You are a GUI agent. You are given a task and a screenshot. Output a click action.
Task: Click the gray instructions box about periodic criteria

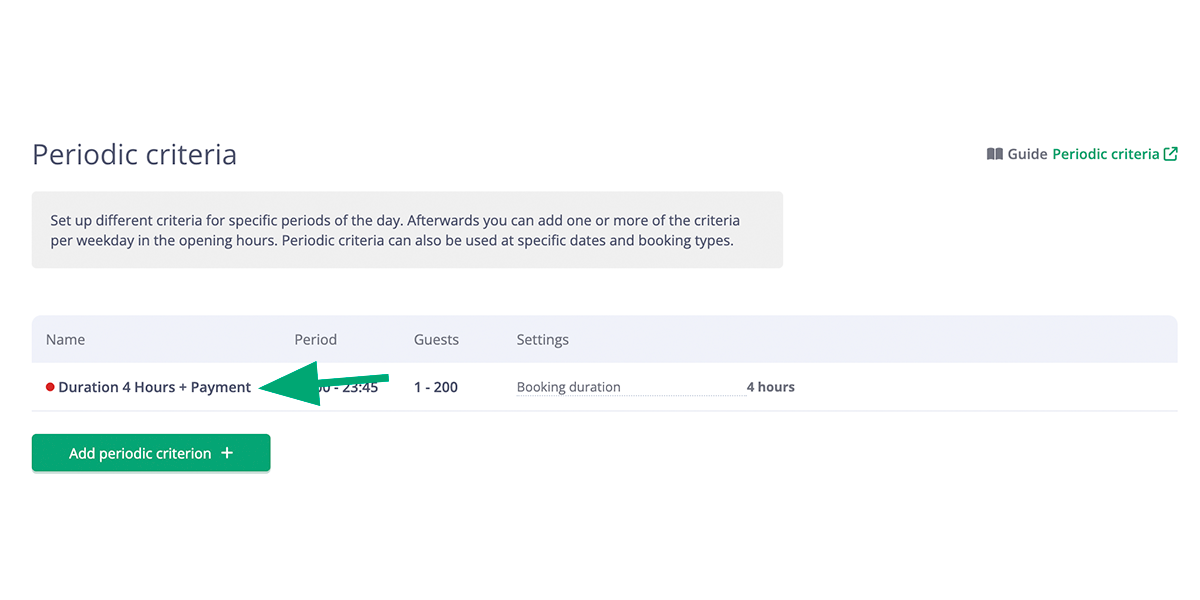tap(407, 229)
